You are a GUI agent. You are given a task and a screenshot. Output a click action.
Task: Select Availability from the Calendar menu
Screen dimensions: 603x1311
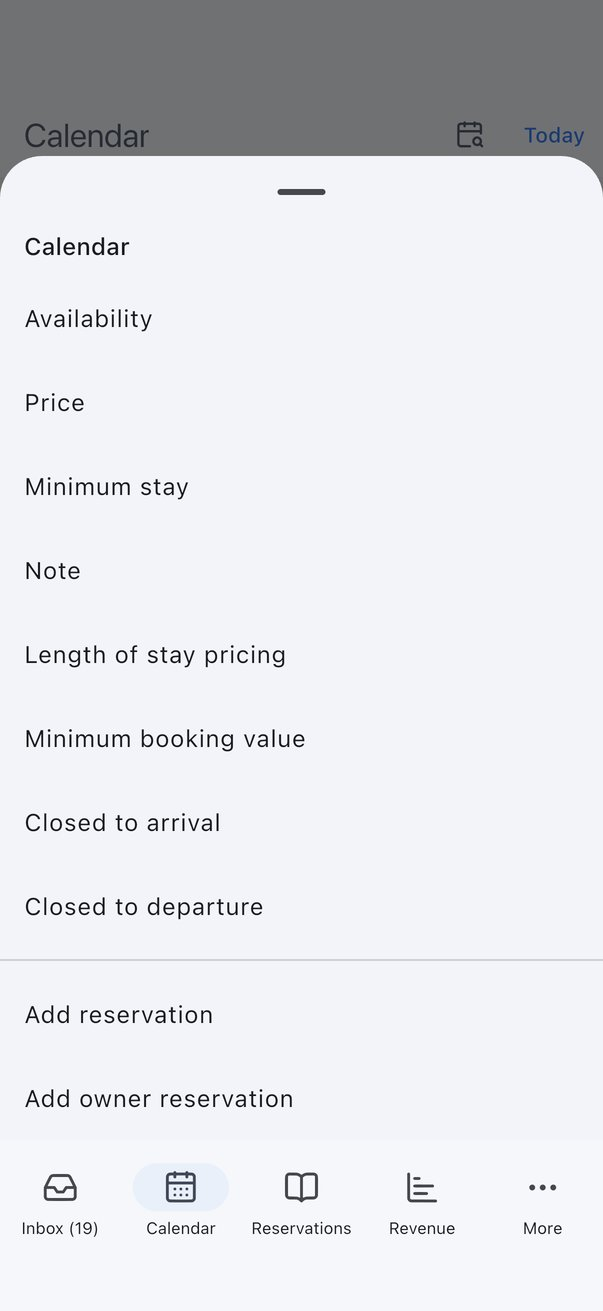tap(301, 319)
